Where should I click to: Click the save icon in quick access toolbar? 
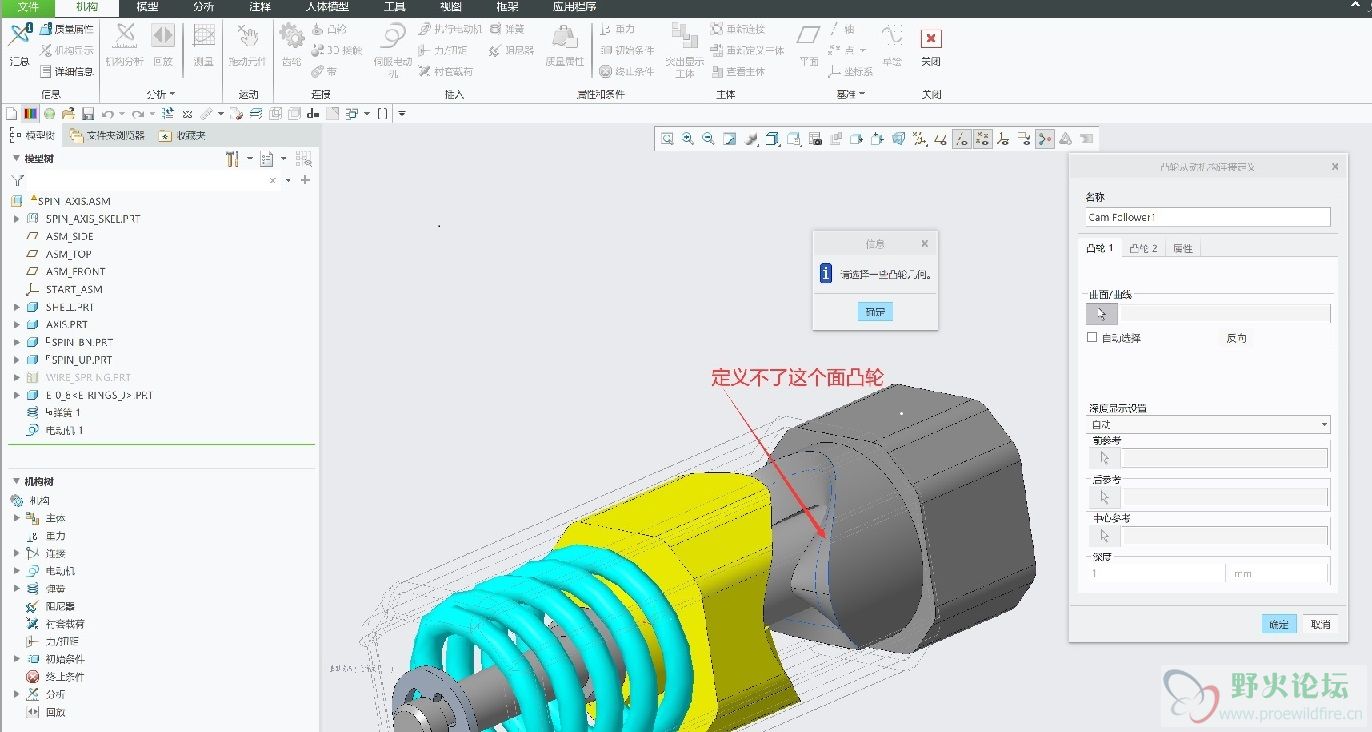coord(88,113)
